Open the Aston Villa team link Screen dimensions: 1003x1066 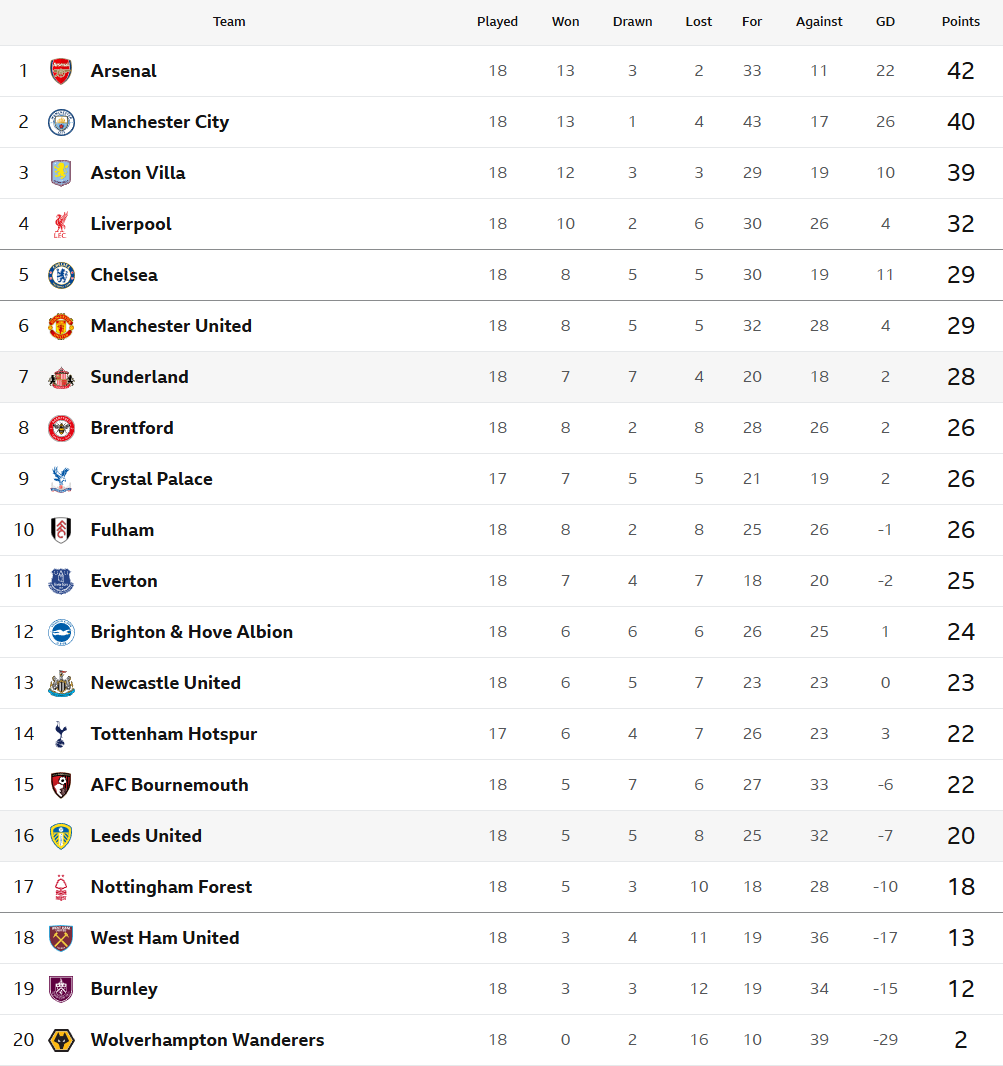(x=138, y=173)
